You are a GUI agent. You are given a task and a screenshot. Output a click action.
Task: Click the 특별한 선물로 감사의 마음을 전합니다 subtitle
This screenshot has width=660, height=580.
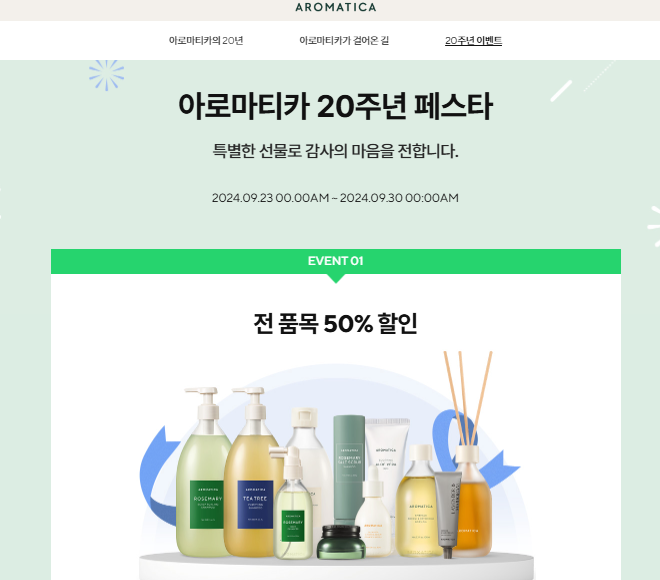[335, 151]
